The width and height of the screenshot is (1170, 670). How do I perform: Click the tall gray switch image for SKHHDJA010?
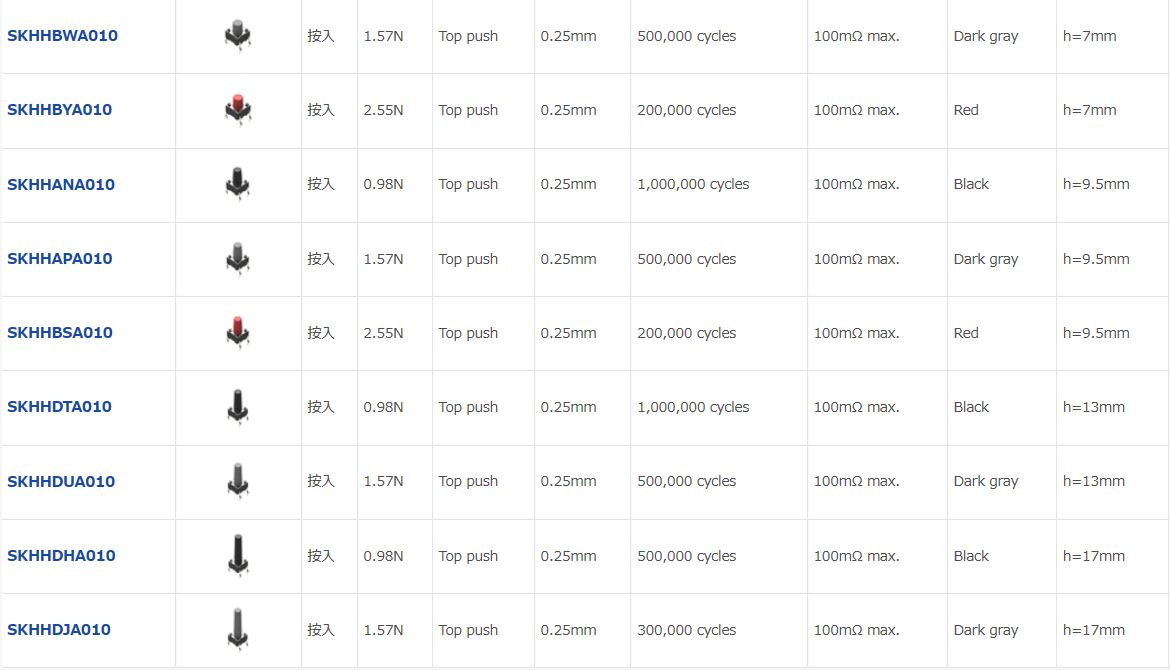[x=238, y=629]
